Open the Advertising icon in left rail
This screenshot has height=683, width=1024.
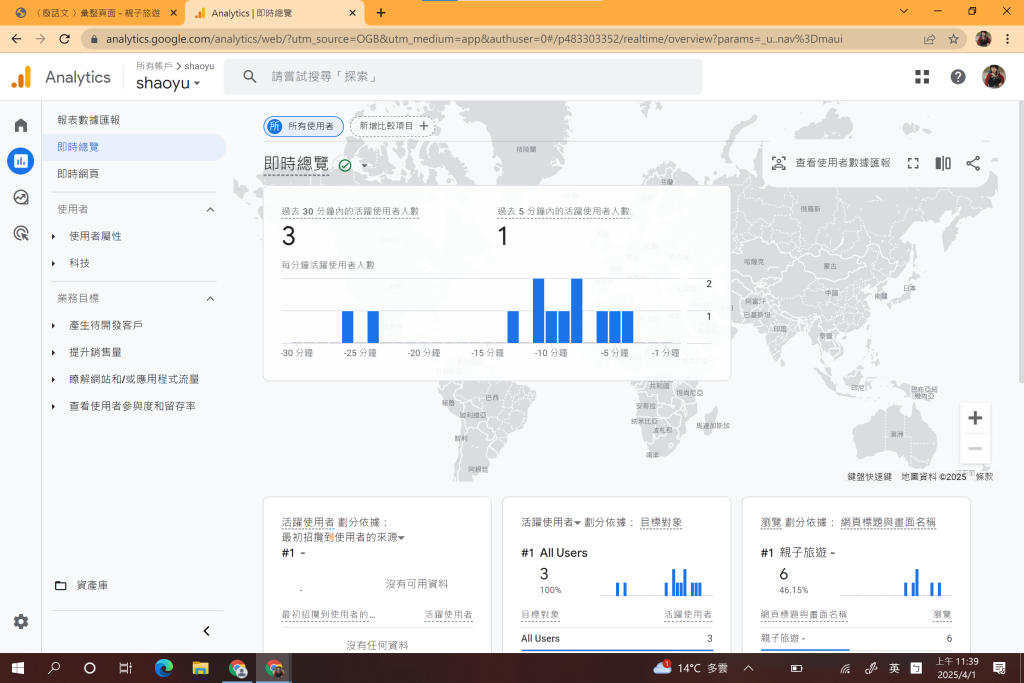tap(20, 233)
